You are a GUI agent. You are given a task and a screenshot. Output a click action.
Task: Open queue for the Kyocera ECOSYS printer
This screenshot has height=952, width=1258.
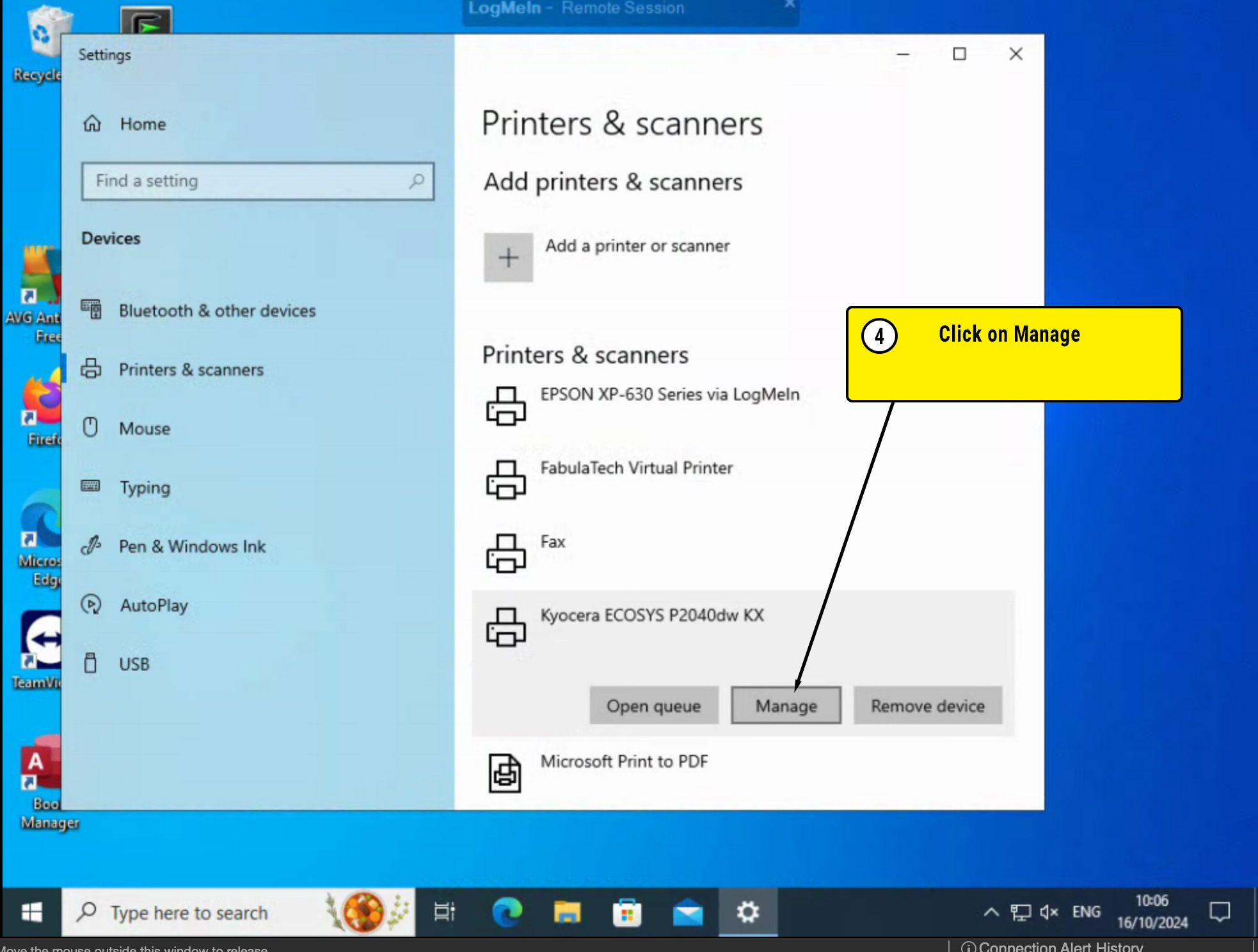(x=653, y=706)
